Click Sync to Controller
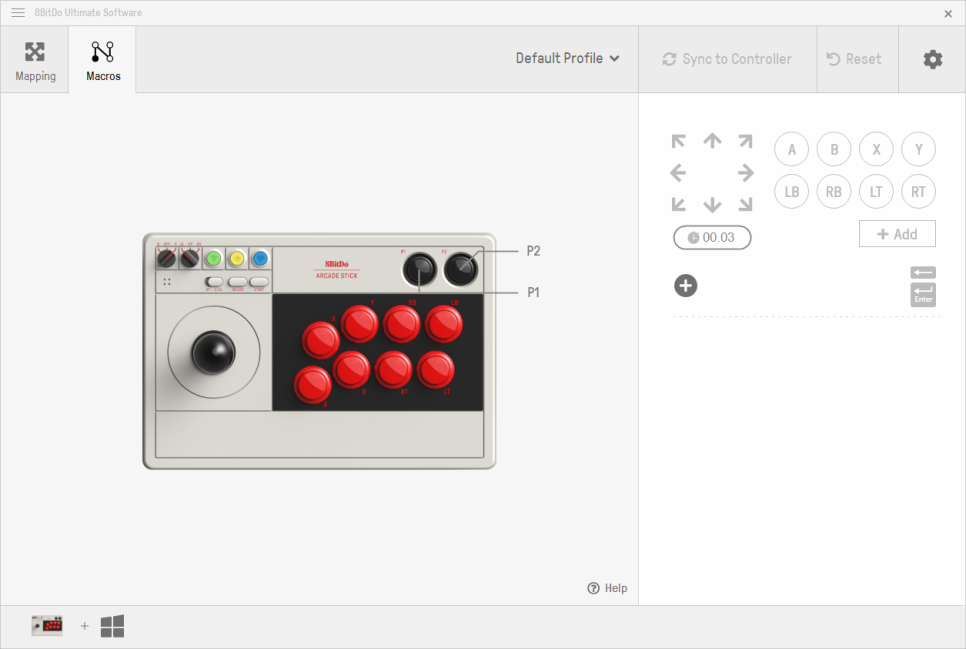The width and height of the screenshot is (966, 649). 727,59
